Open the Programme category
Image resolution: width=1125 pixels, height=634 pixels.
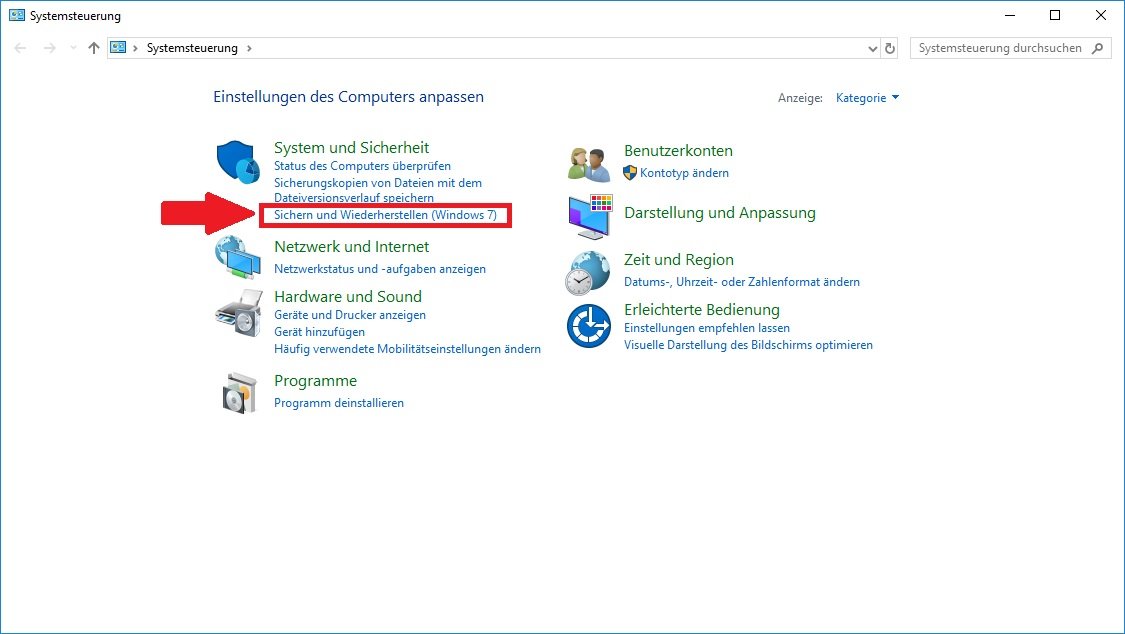(x=316, y=381)
